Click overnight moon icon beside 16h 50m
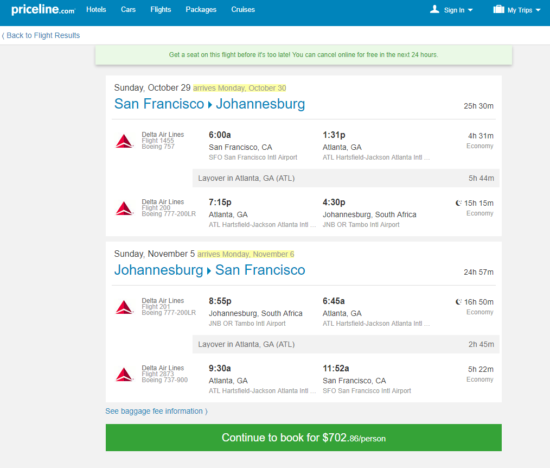The image size is (550, 468). 458,302
